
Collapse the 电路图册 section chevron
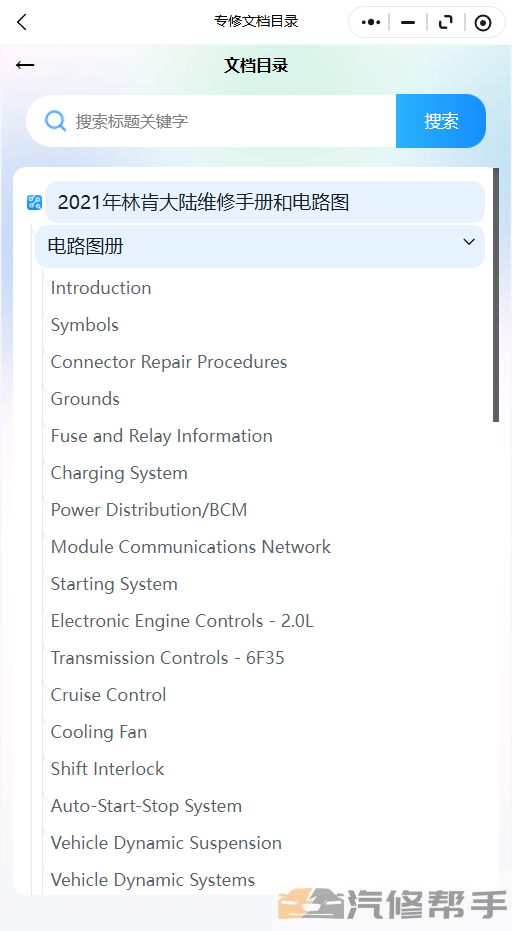coord(469,242)
